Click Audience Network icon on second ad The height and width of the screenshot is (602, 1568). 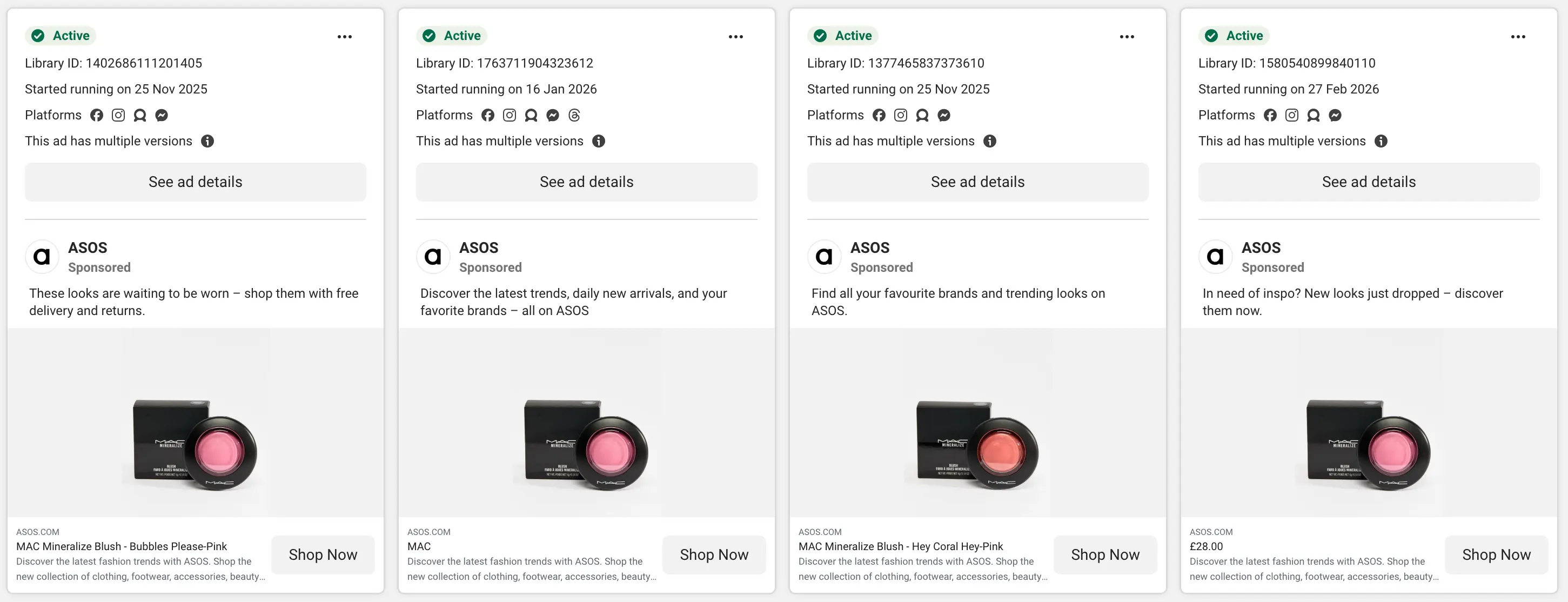tap(531, 115)
